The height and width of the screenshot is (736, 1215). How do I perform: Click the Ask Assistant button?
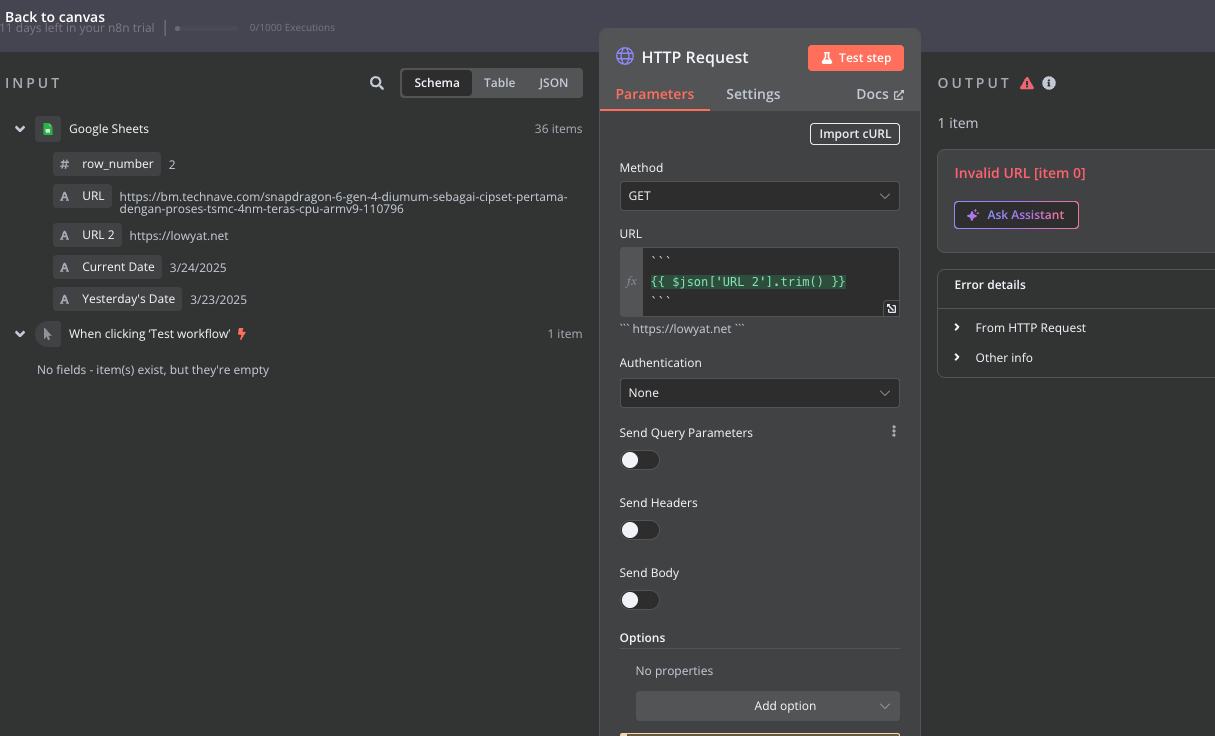coord(1016,215)
